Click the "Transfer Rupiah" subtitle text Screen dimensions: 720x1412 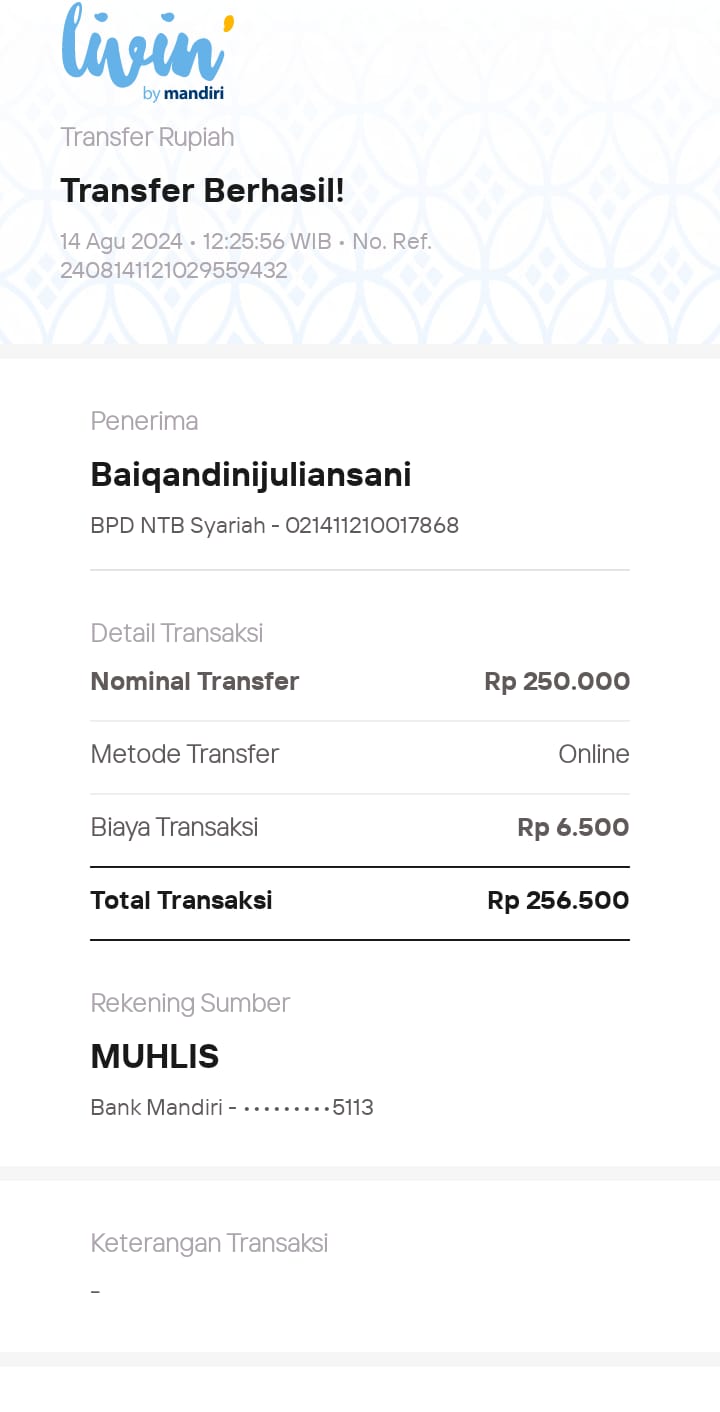coord(147,137)
